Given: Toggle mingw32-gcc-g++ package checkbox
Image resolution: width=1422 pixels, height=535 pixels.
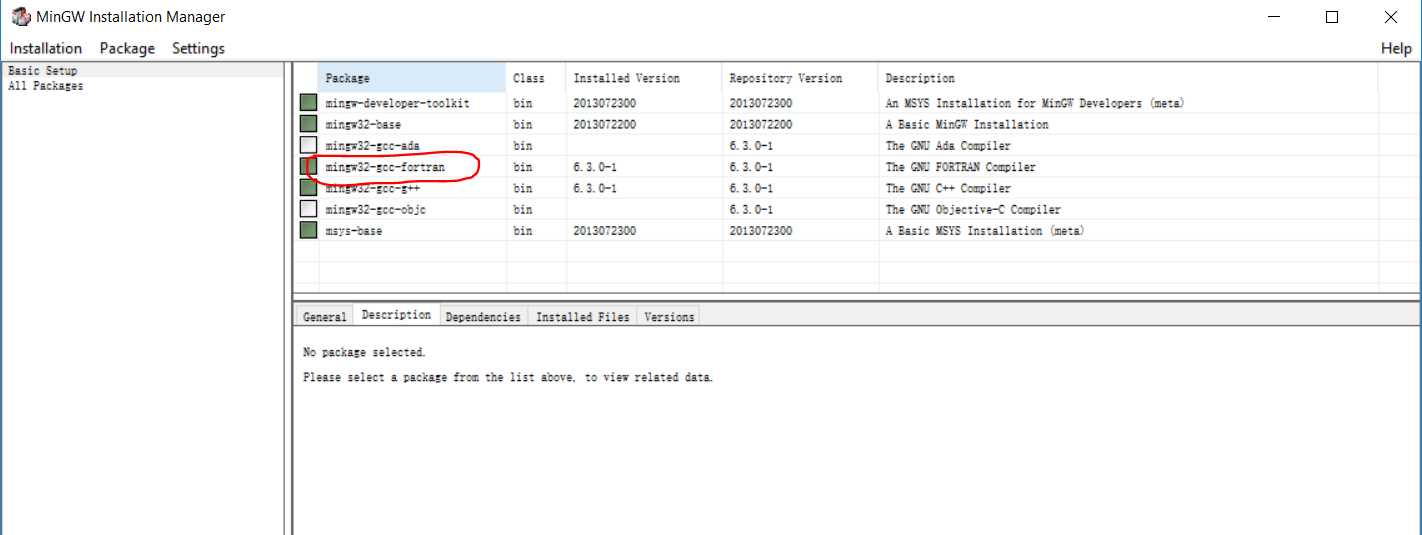Looking at the screenshot, I should 308,188.
